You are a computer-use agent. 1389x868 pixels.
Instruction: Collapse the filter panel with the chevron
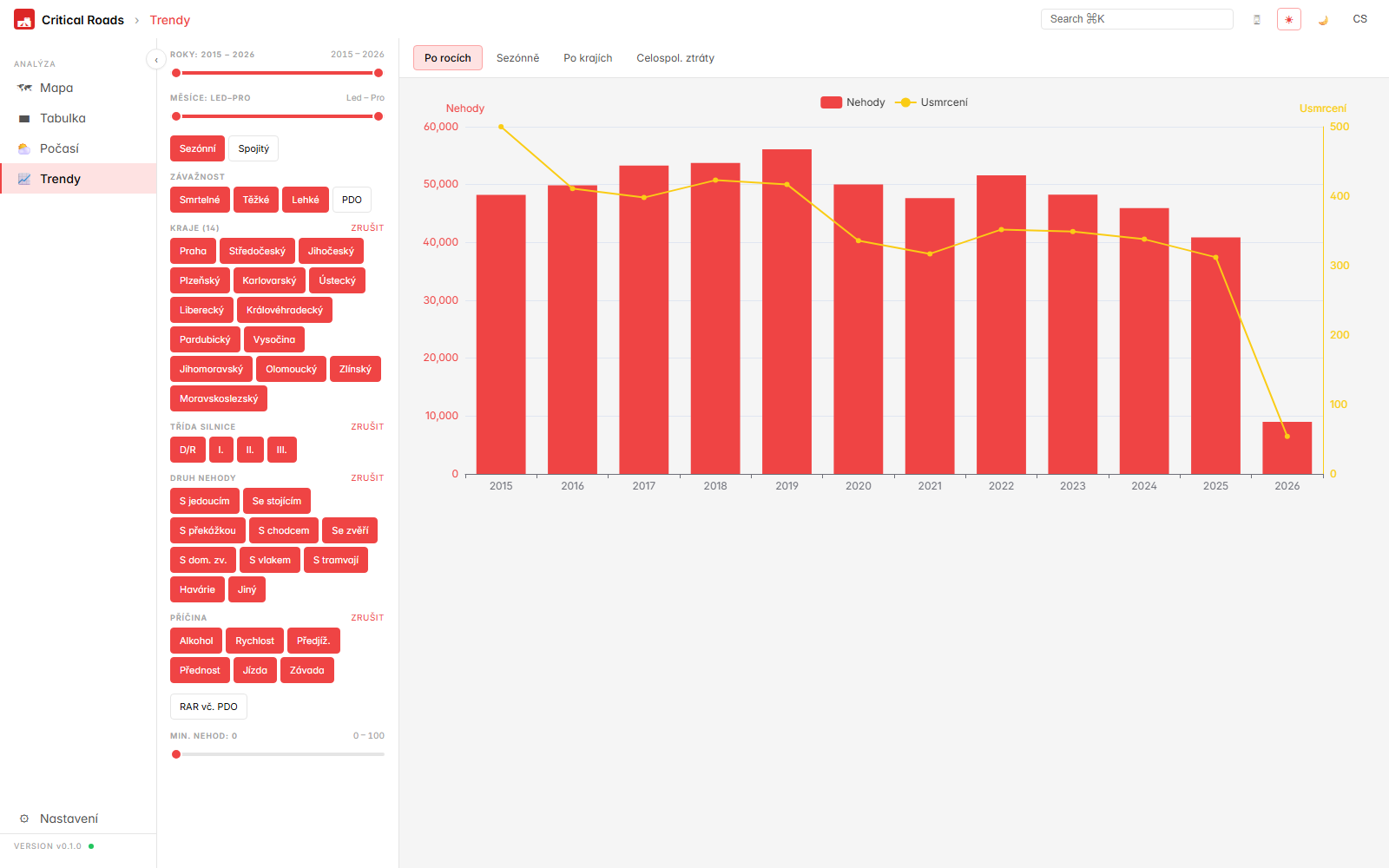(x=155, y=59)
